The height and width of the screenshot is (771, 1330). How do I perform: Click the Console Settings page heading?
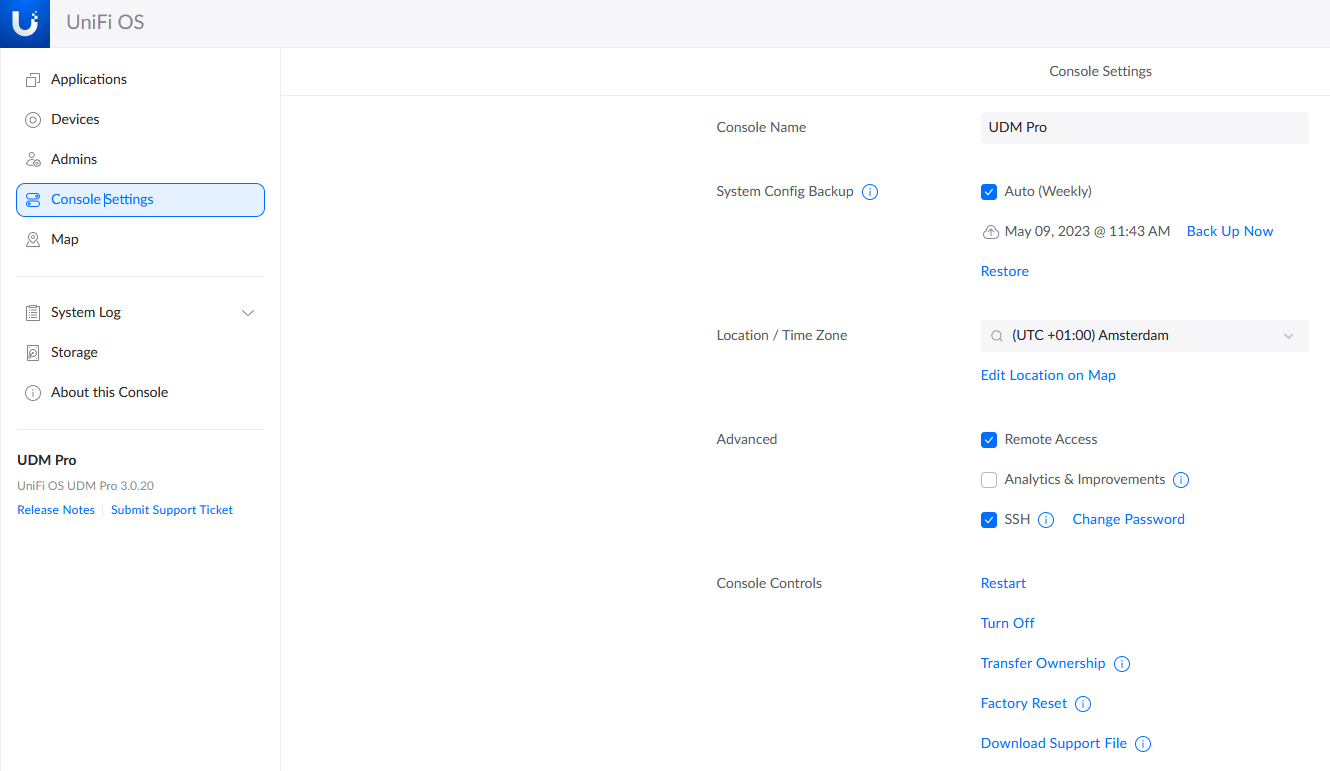pos(1100,72)
